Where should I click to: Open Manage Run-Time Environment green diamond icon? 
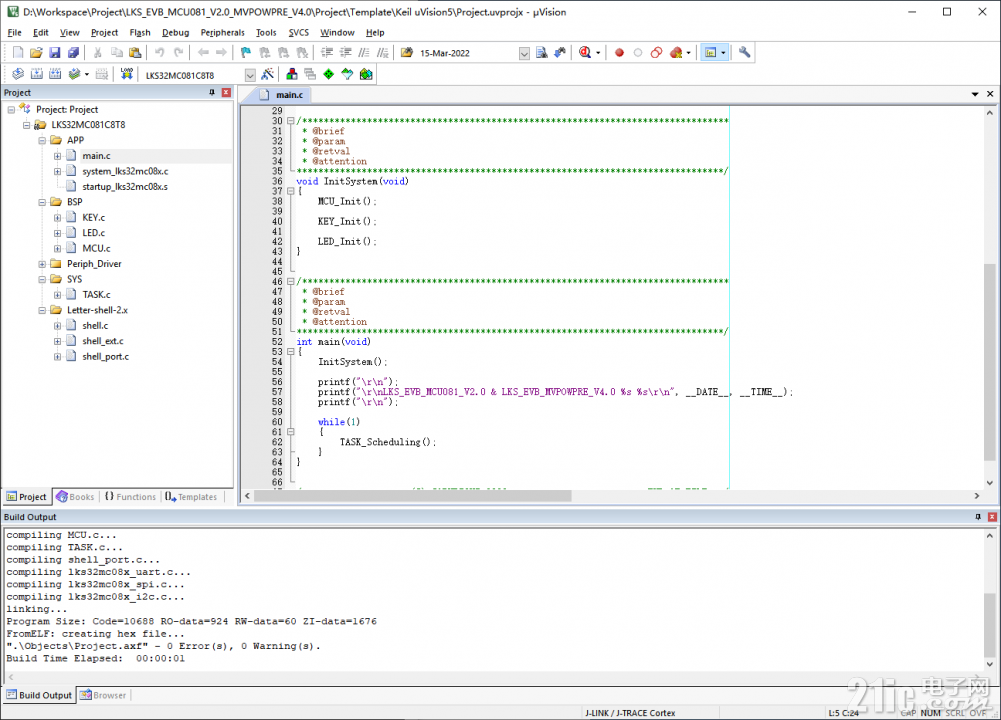pos(329,75)
